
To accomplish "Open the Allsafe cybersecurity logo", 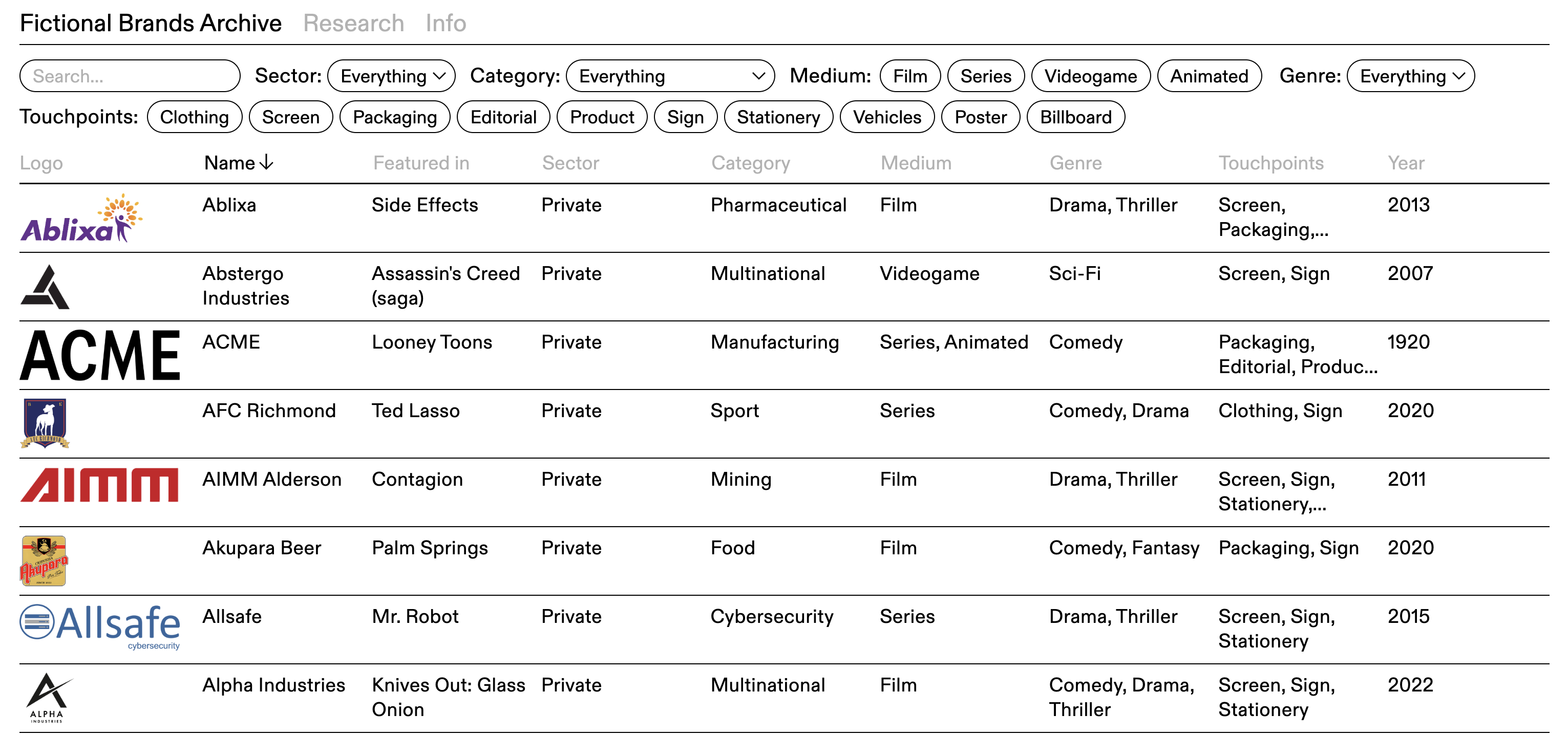I will pos(100,626).
